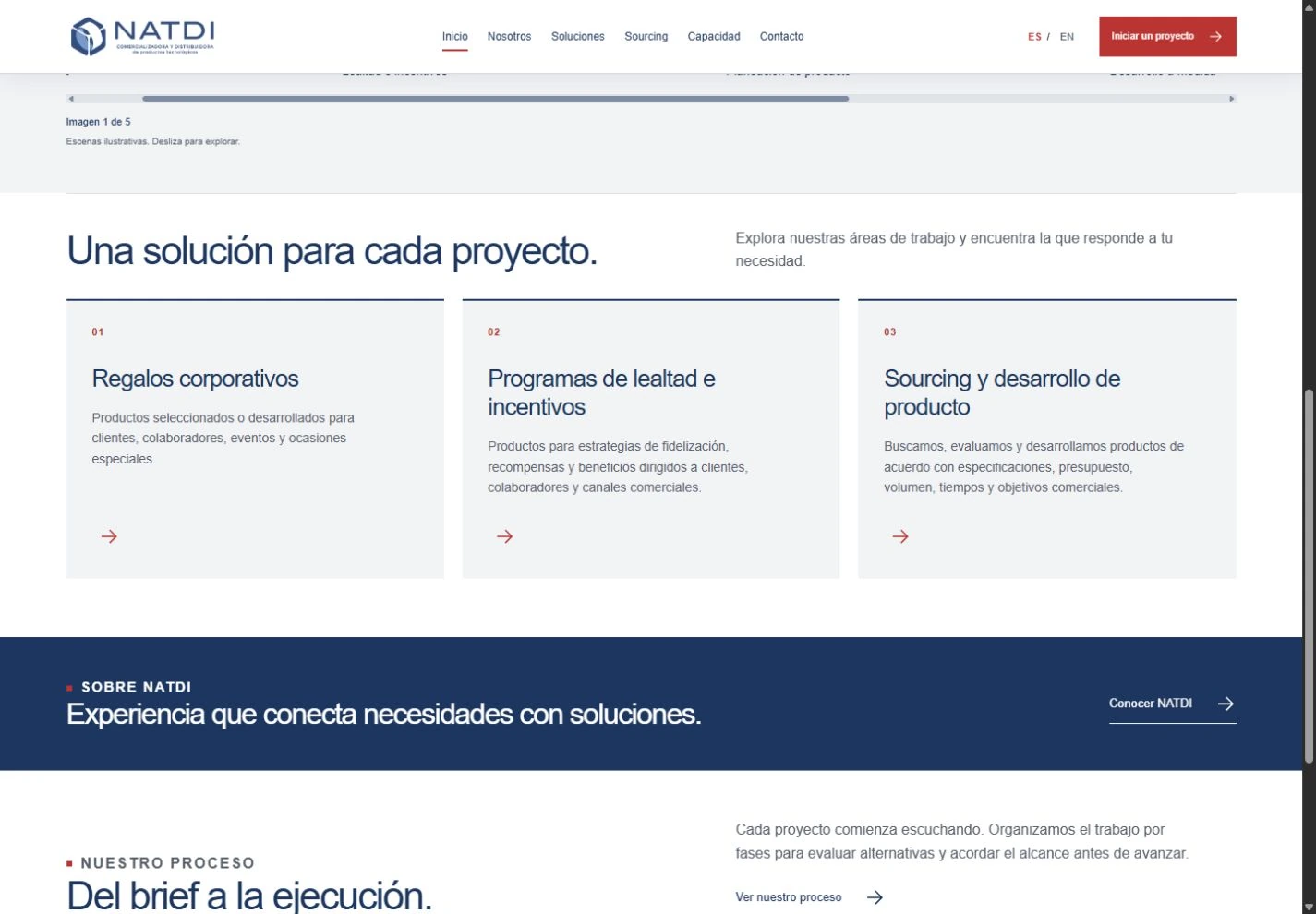Open the Soluciones menu item
This screenshot has width=1316, height=914.
(x=577, y=37)
